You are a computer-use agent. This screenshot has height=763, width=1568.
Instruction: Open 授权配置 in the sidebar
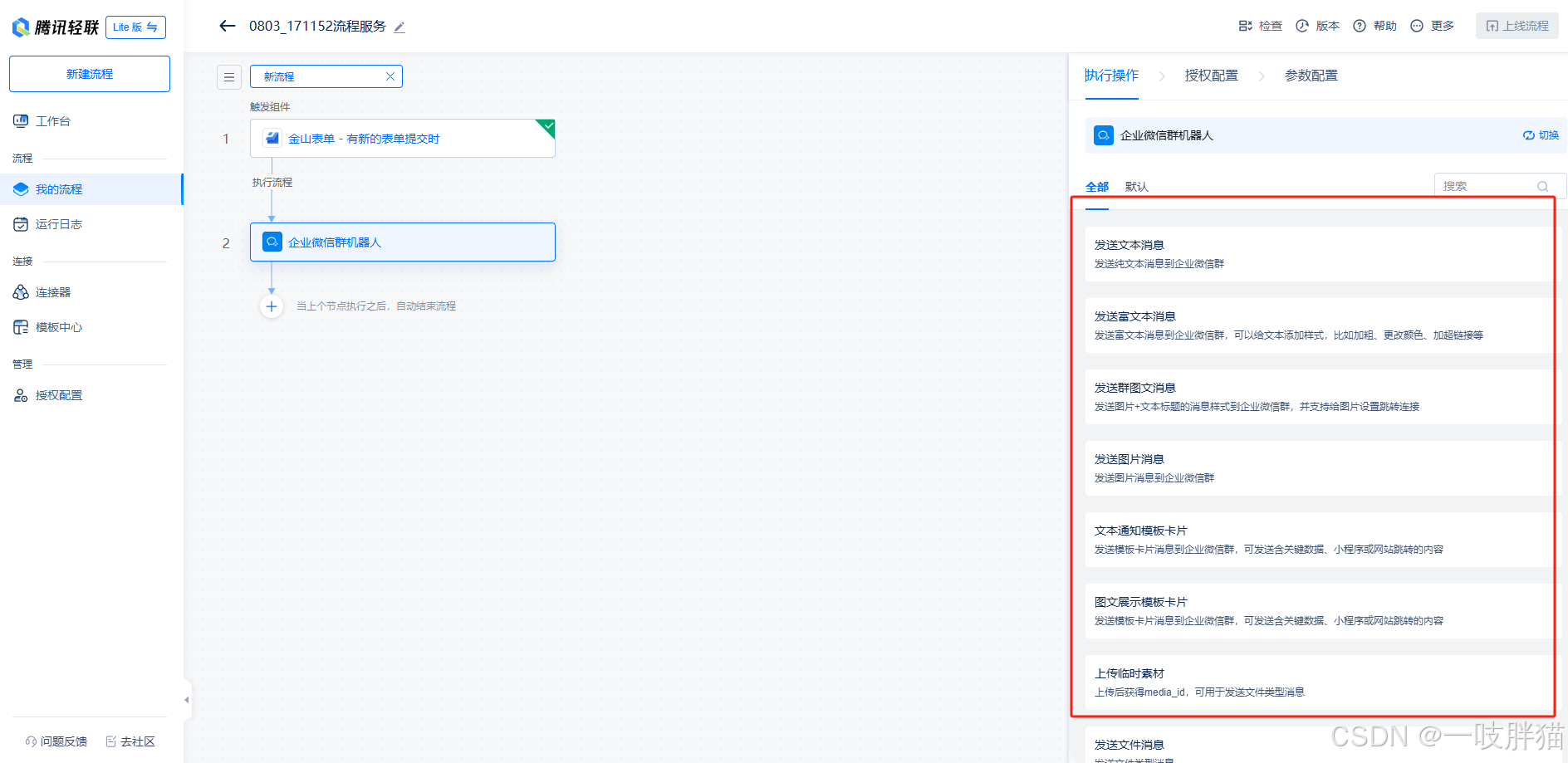coord(58,395)
